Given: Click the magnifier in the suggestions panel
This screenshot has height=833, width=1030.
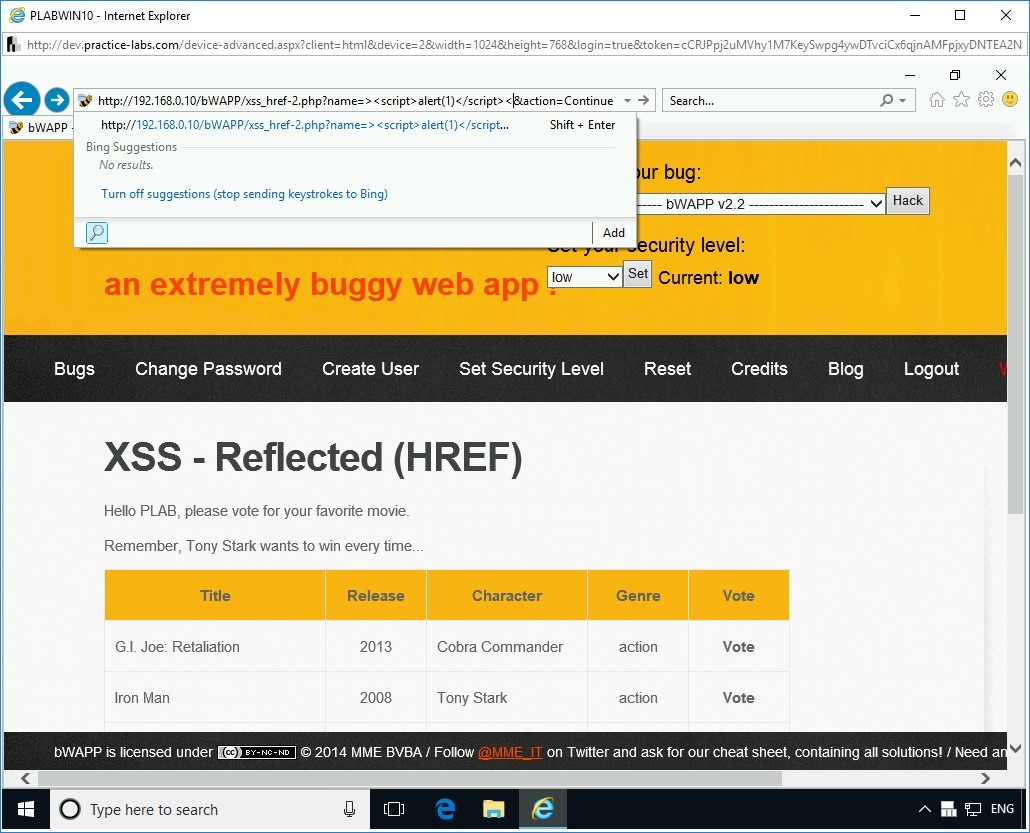Looking at the screenshot, I should coord(96,232).
